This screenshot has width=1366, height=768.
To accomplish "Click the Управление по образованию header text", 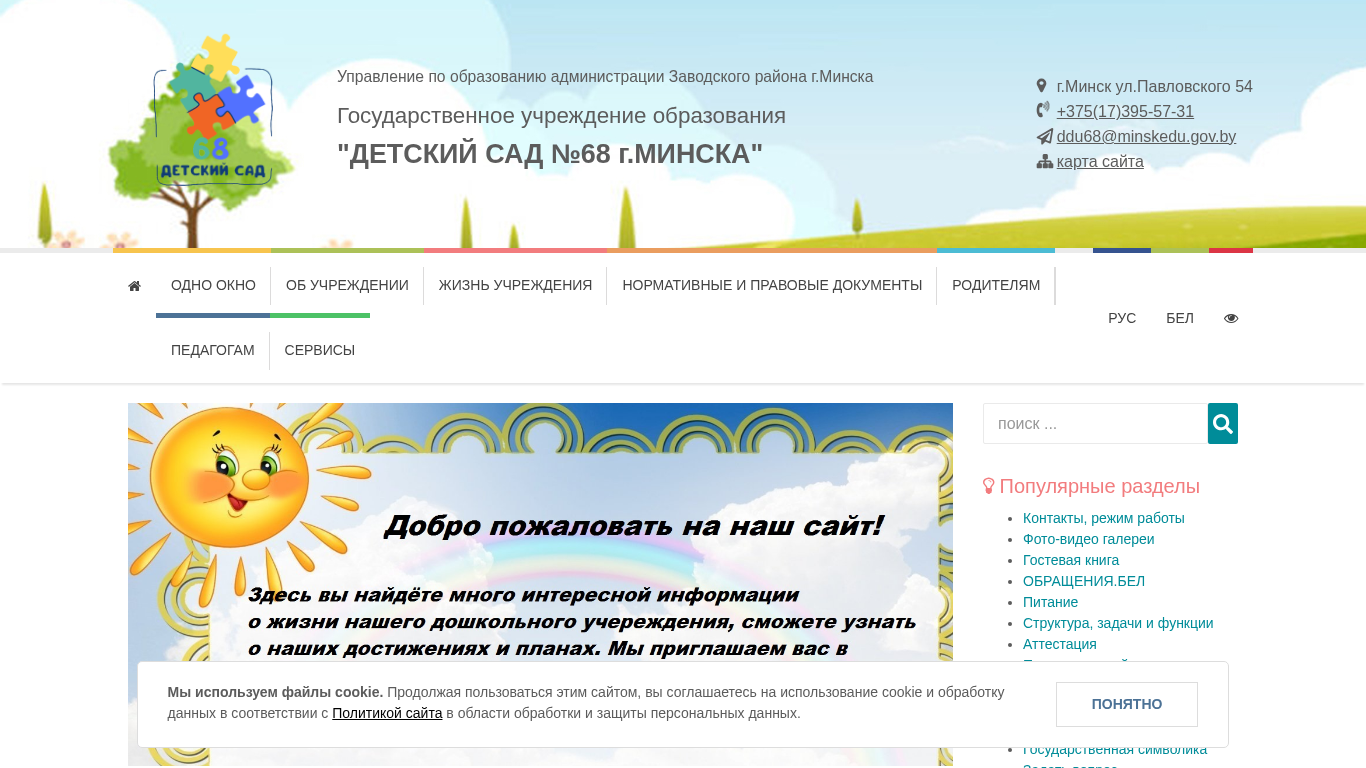I will click(605, 77).
